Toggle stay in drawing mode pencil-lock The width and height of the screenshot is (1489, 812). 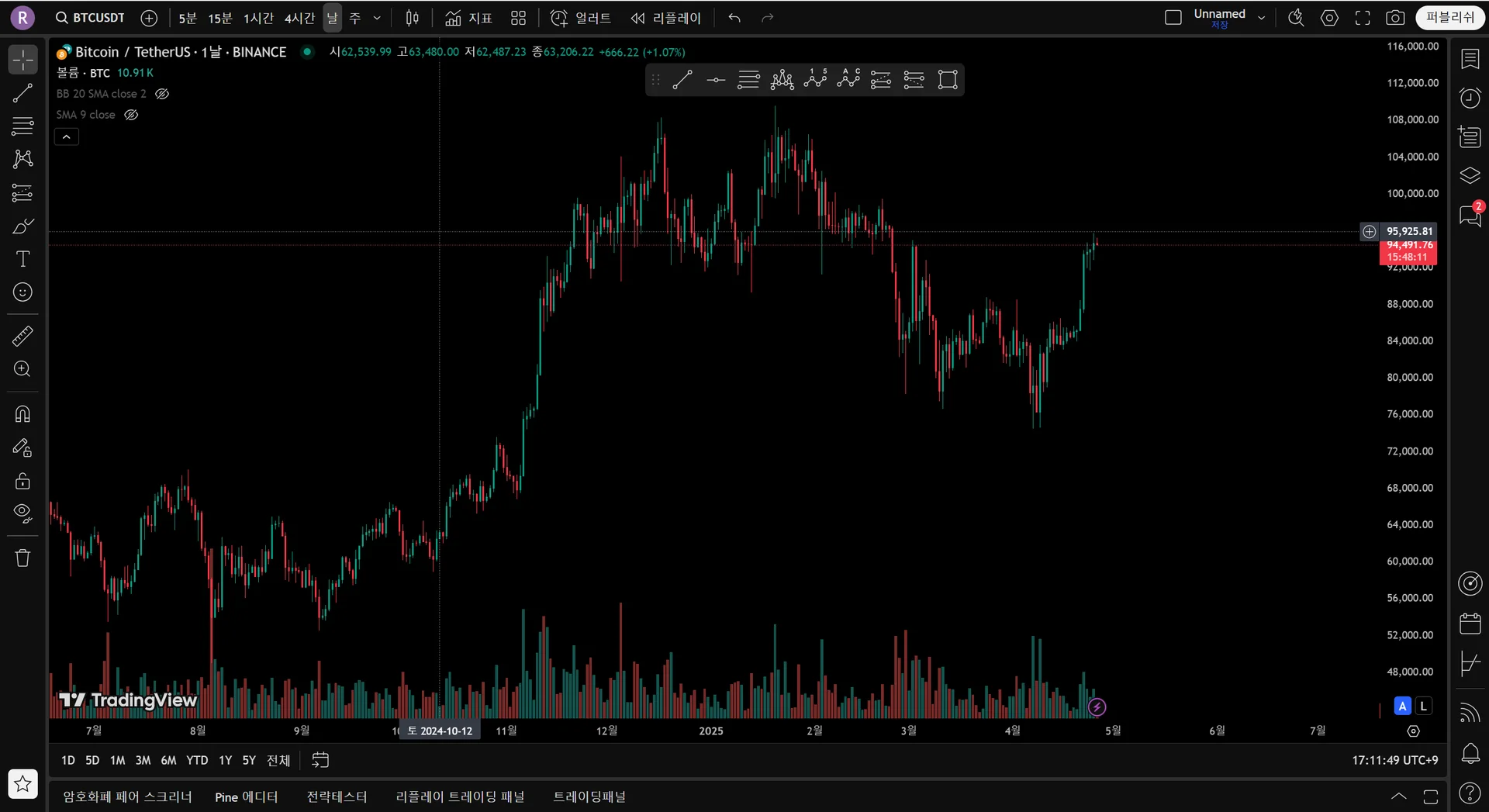[22, 447]
